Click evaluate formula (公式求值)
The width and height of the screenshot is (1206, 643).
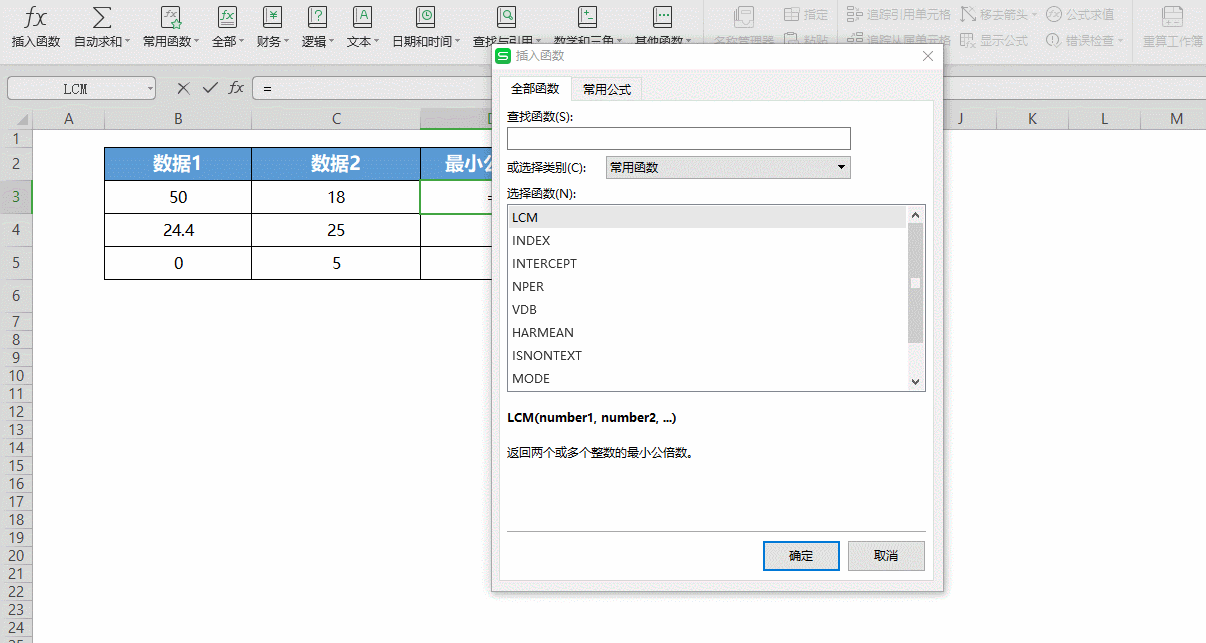click(1080, 14)
